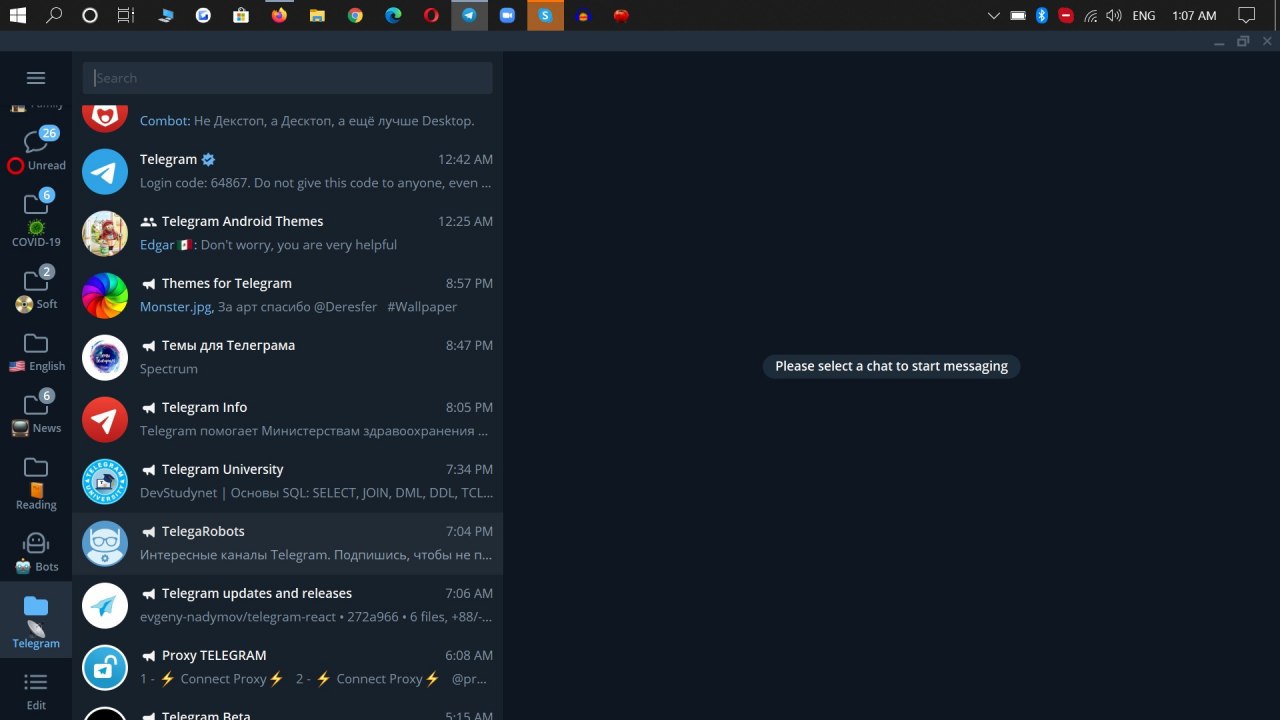Click ENG language indicator
The image size is (1280, 720).
[1144, 15]
